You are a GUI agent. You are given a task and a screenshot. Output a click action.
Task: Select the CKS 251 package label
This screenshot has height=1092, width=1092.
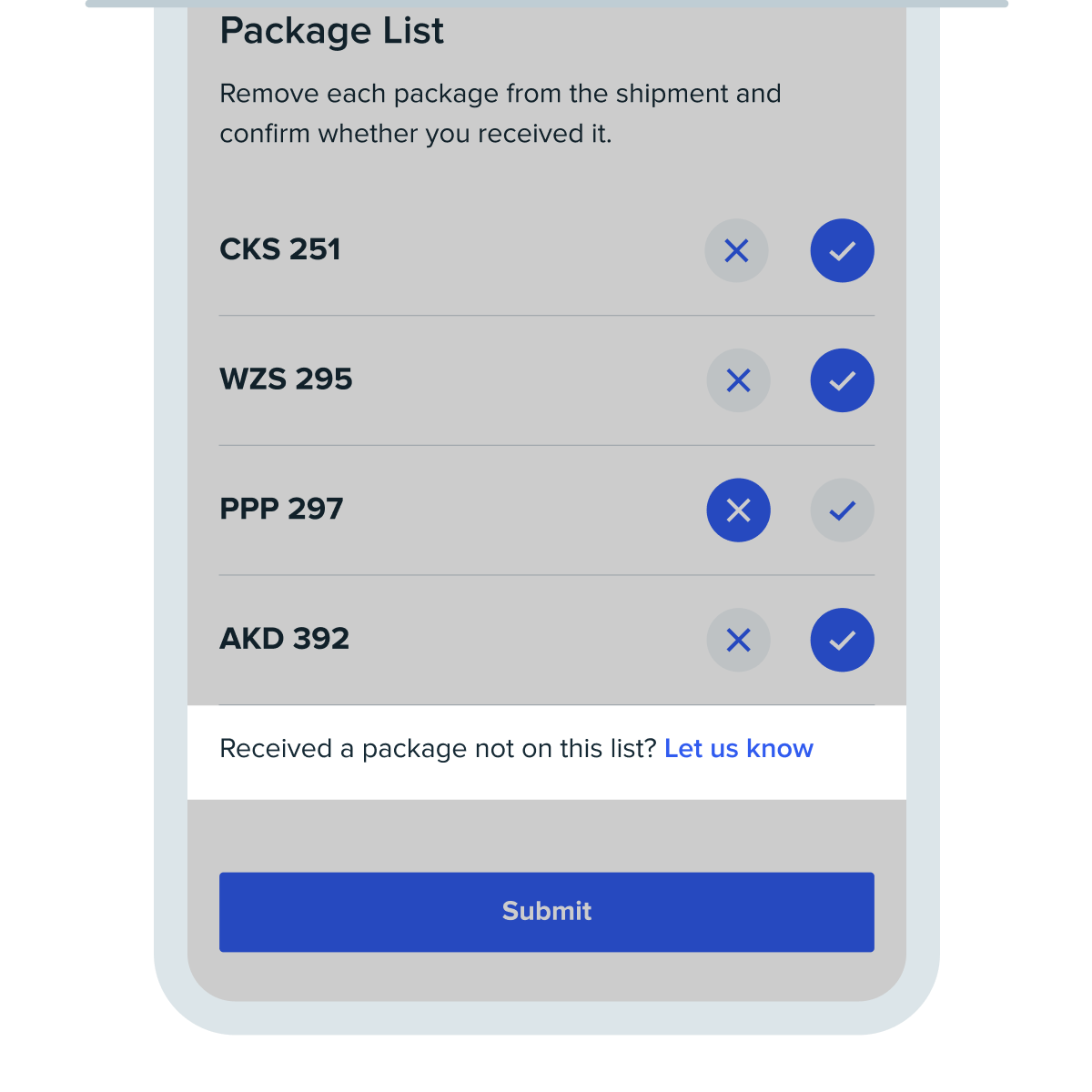coord(280,249)
